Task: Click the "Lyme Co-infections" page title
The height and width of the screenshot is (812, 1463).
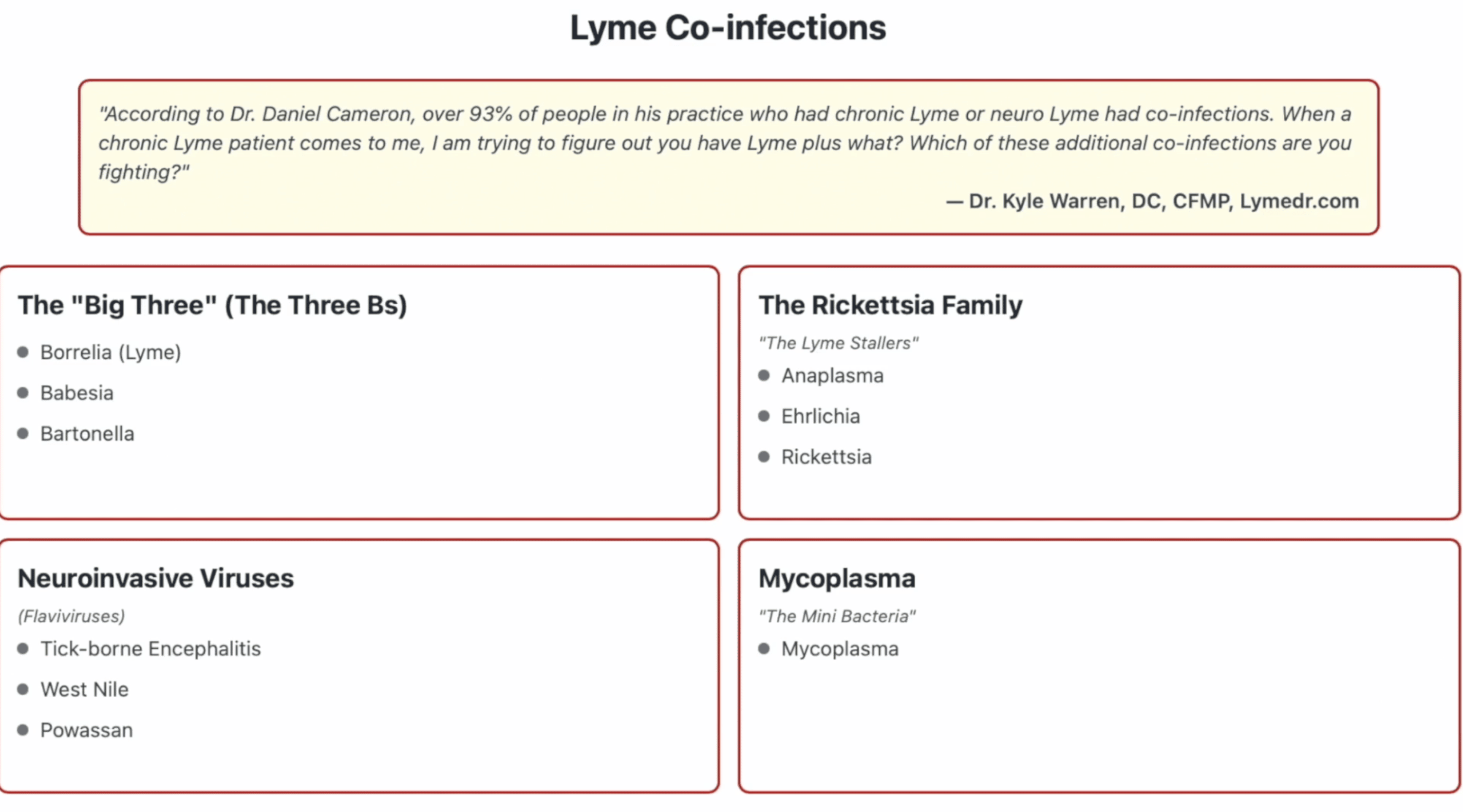Action: (x=728, y=28)
